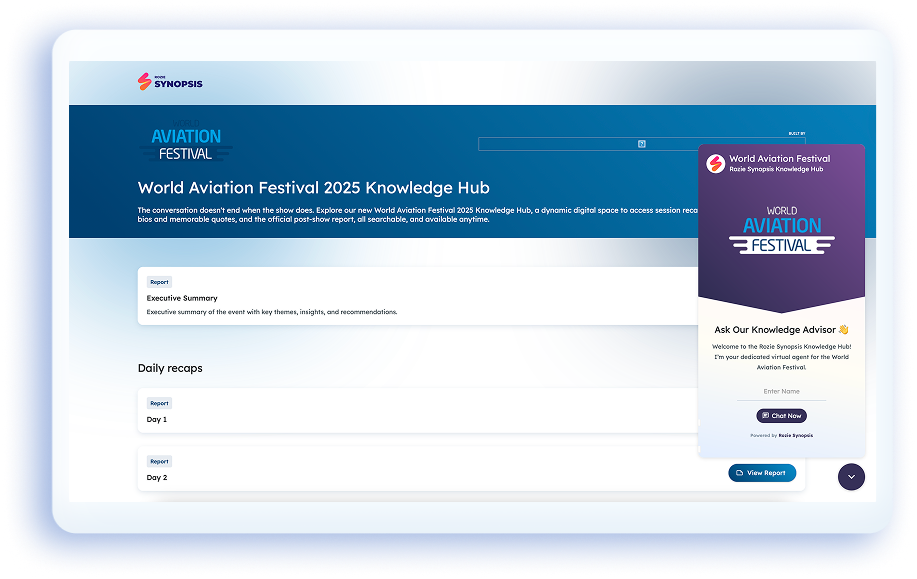Image resolution: width=917 pixels, height=579 pixels.
Task: Click the Report tag on Day 1
Action: (159, 403)
